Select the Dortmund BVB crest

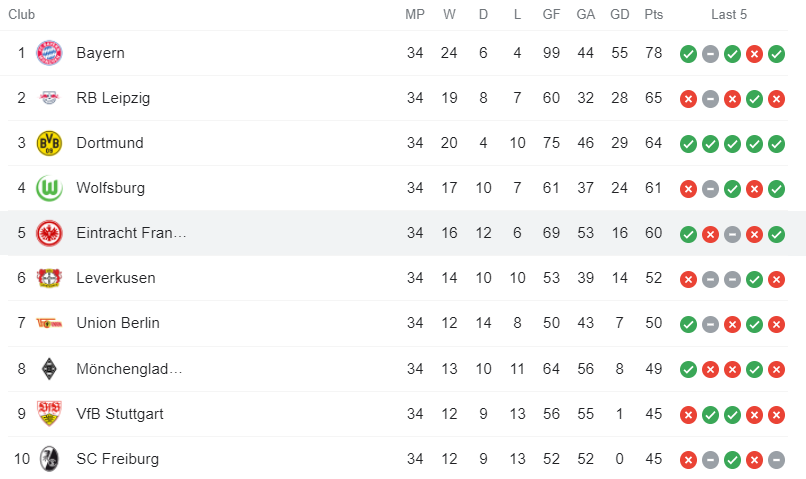(49, 143)
